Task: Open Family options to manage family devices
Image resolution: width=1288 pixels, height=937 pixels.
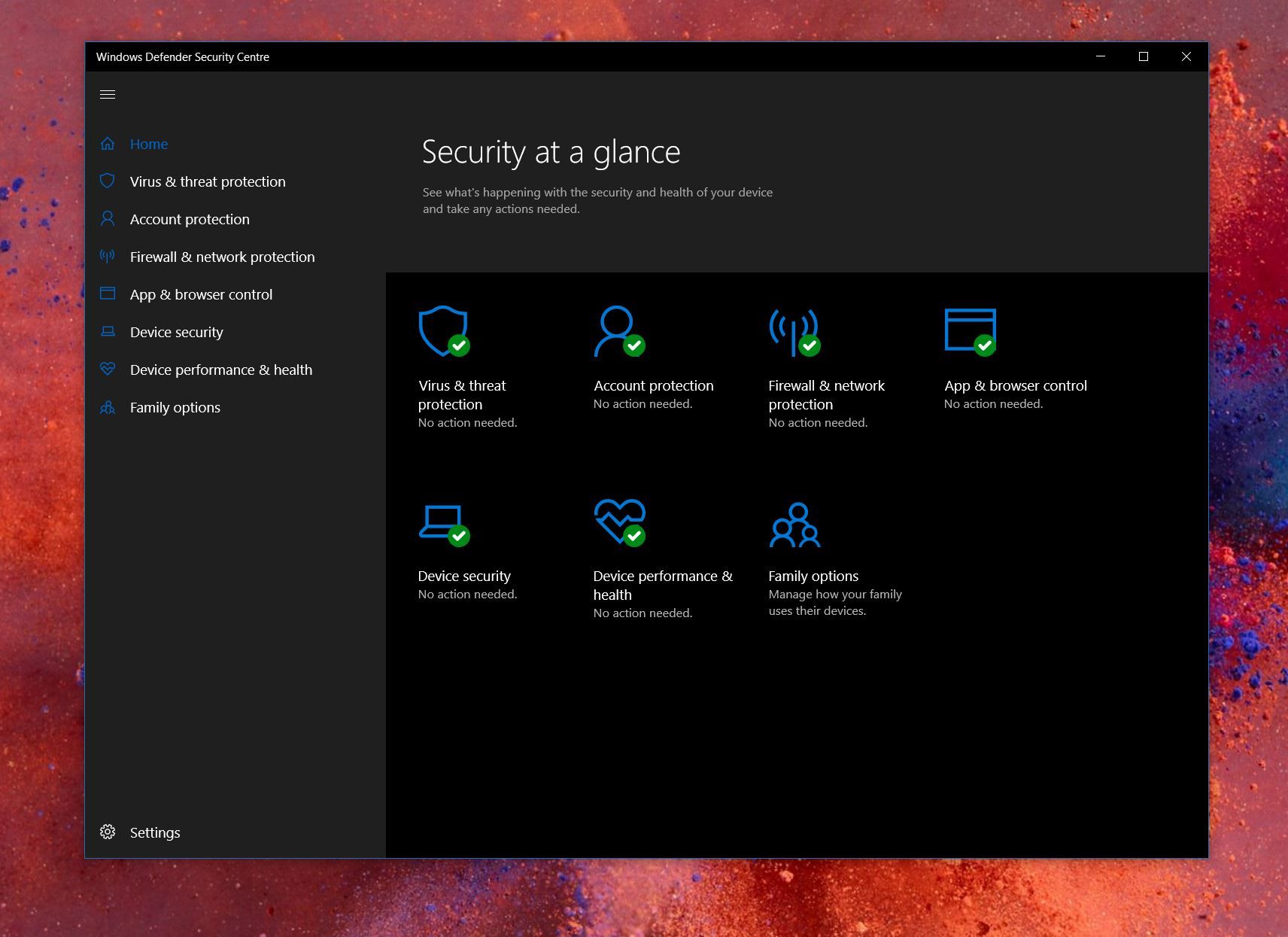Action: [x=813, y=576]
